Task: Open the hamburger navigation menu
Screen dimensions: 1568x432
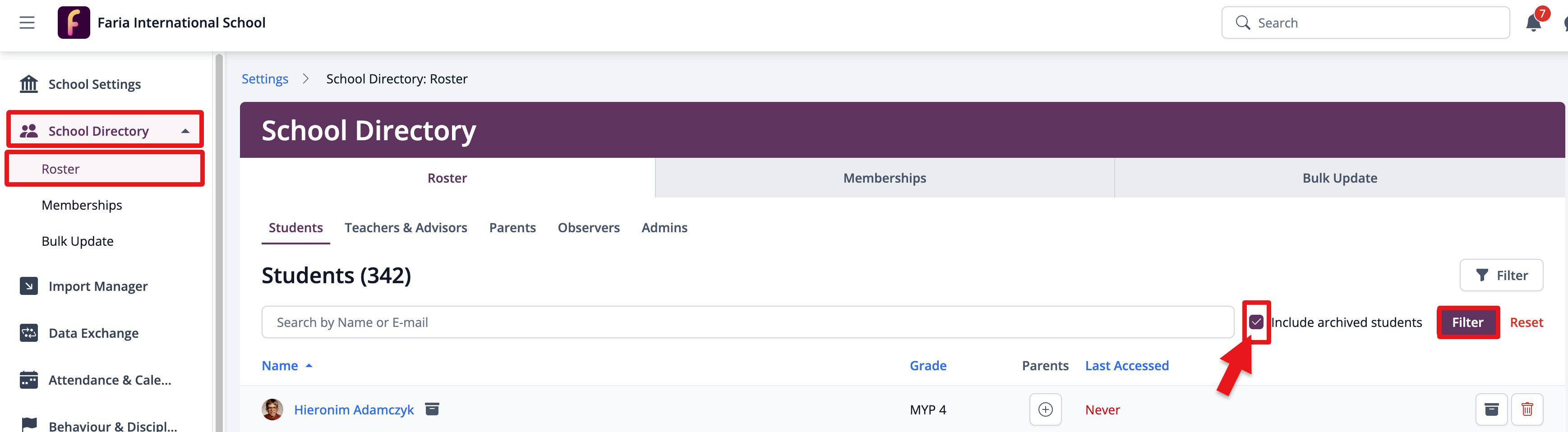Action: [x=27, y=23]
